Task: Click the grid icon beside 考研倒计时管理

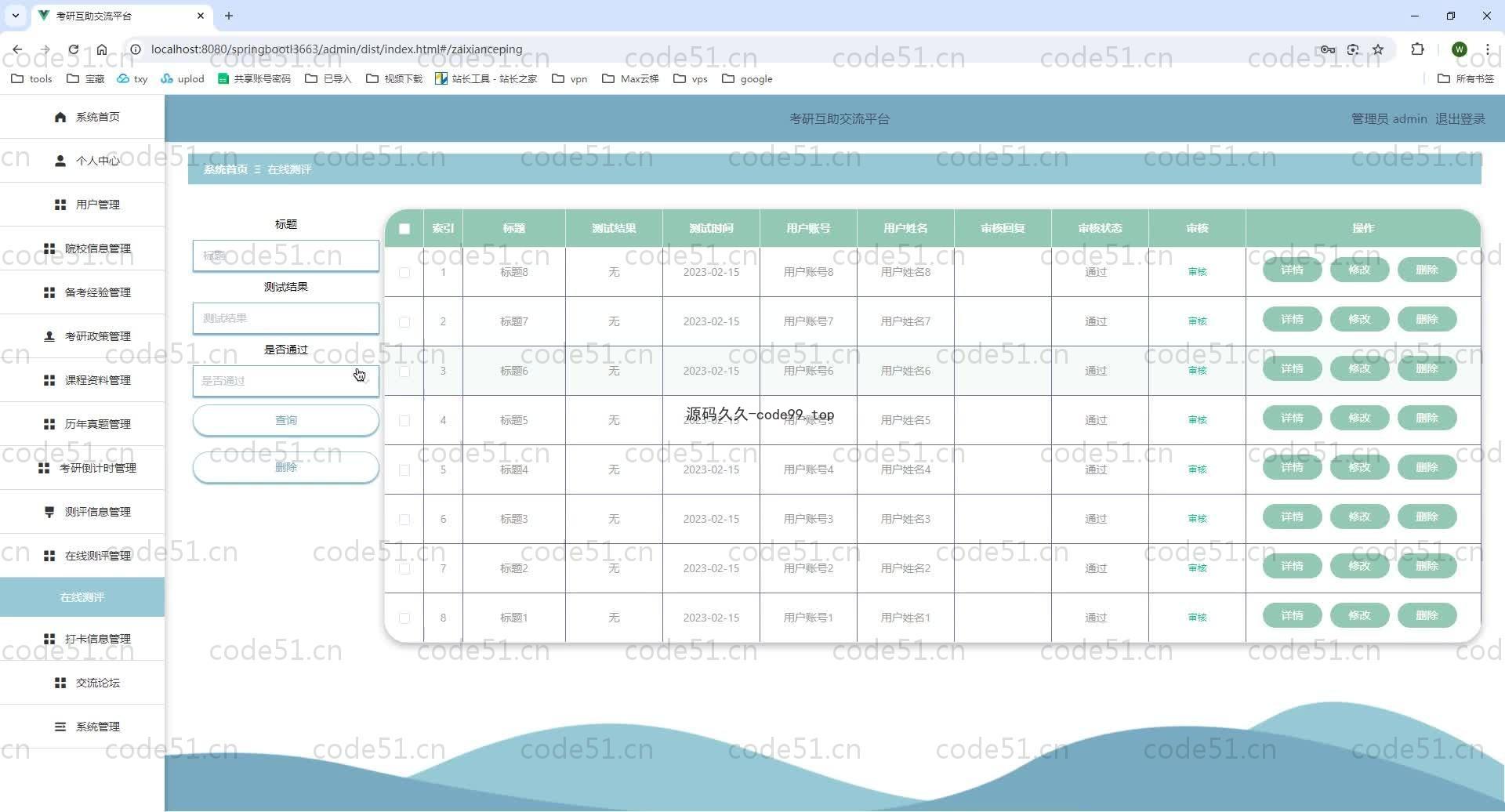Action: [x=44, y=468]
